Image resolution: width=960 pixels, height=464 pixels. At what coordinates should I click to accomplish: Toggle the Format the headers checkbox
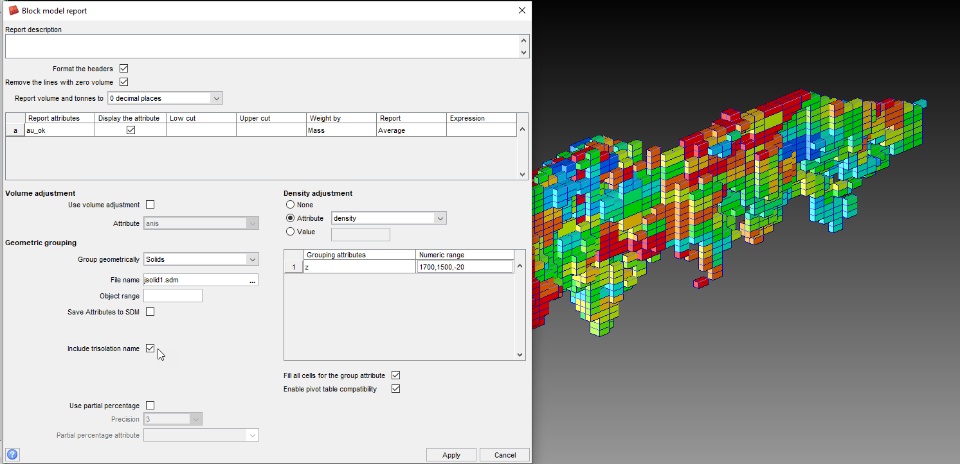click(124, 69)
